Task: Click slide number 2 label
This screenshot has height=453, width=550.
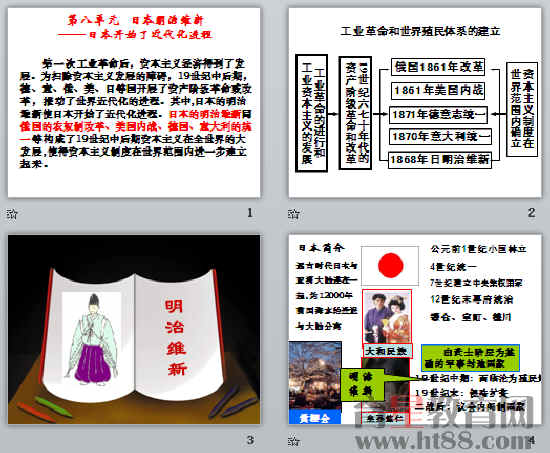Action: pyautogui.click(x=531, y=213)
